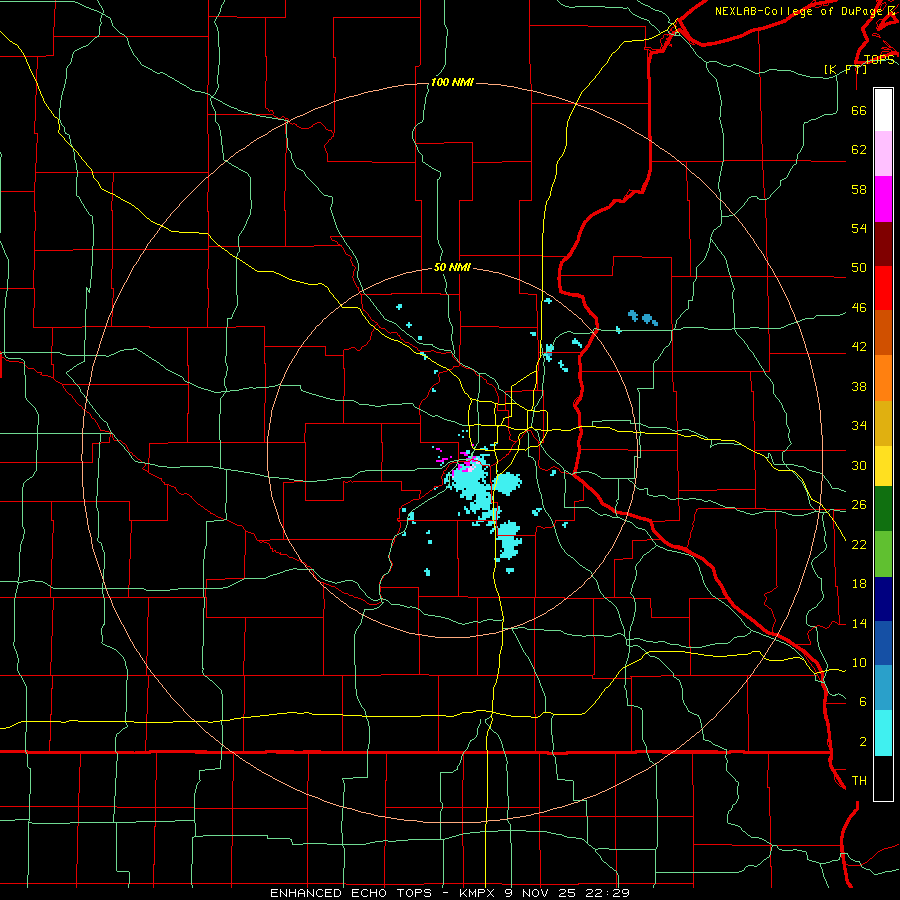
Task: Click the 100 NMI range ring label
Action: [452, 82]
